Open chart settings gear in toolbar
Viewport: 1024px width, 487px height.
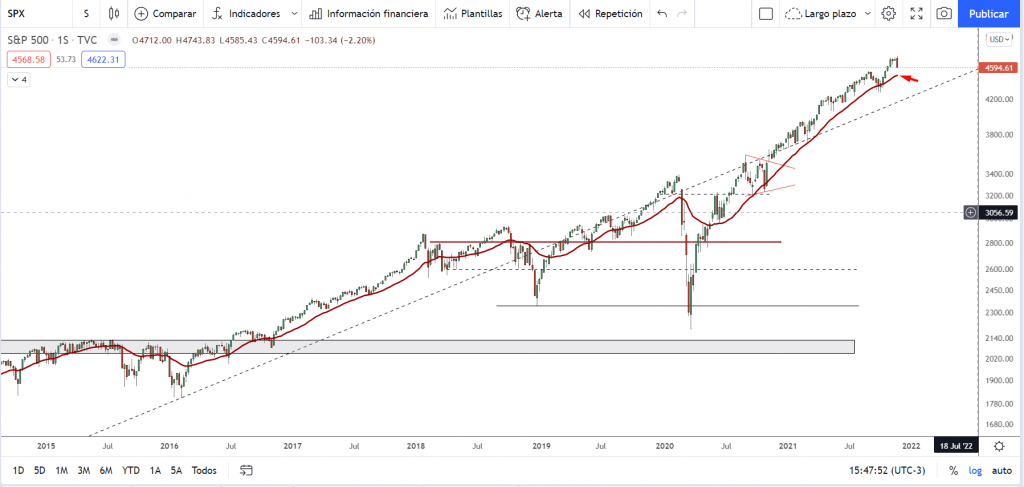pyautogui.click(x=888, y=13)
